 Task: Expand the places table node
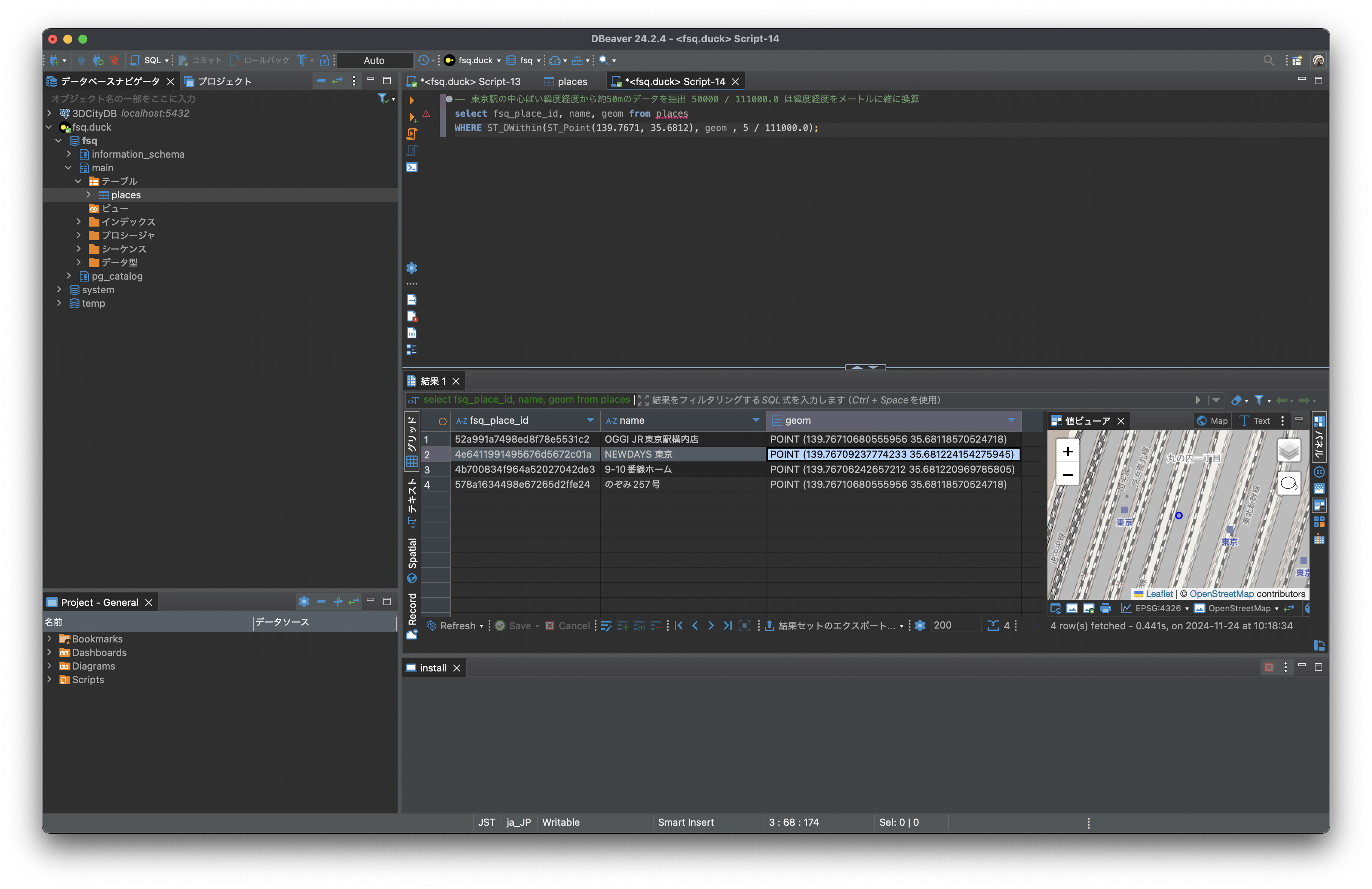coord(88,195)
